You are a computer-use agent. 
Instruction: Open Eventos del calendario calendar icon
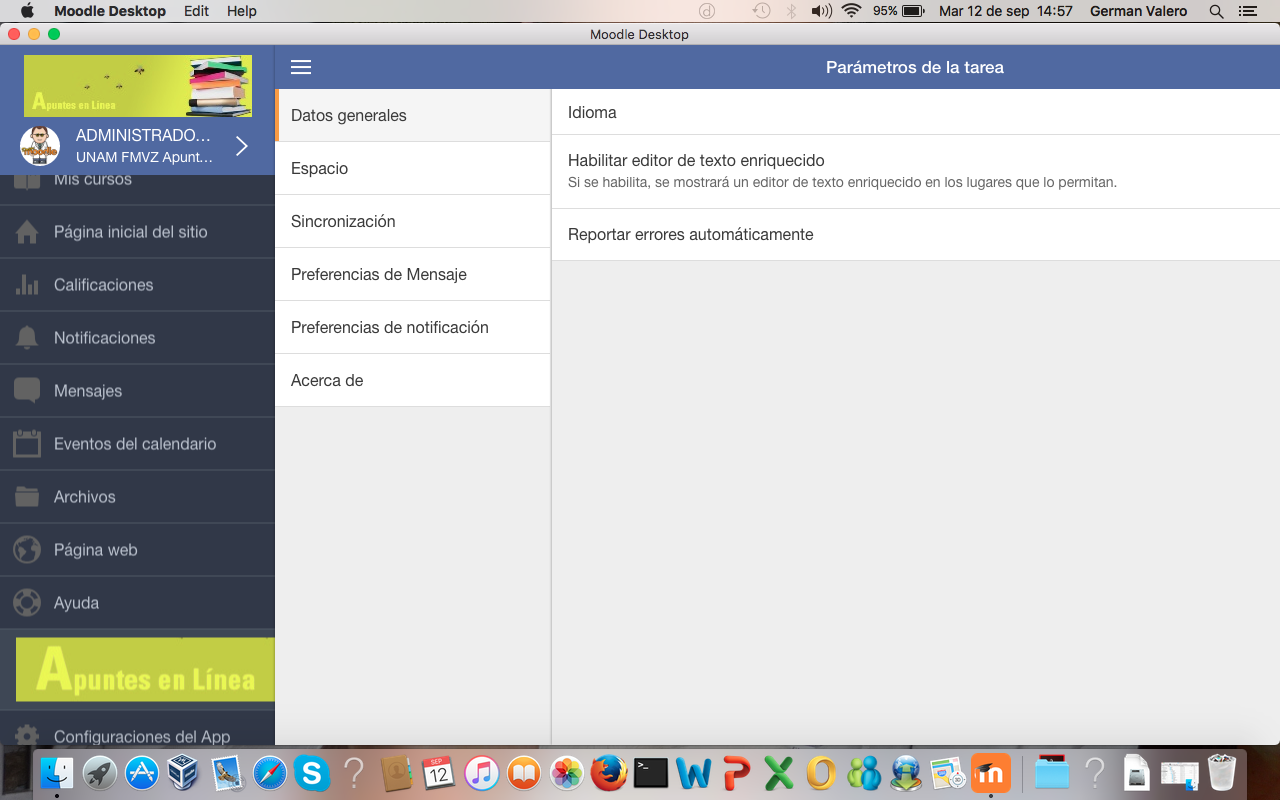coord(27,444)
